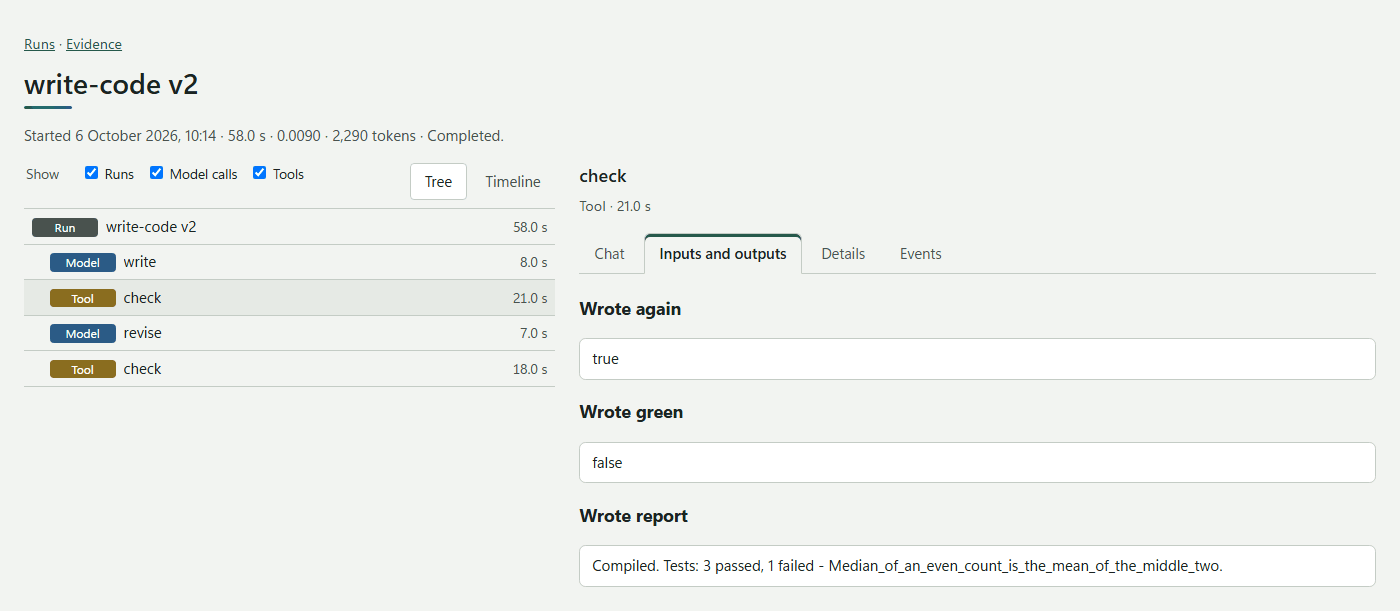Click the 'Tool · 21.0 s' subtitle

click(x=615, y=206)
